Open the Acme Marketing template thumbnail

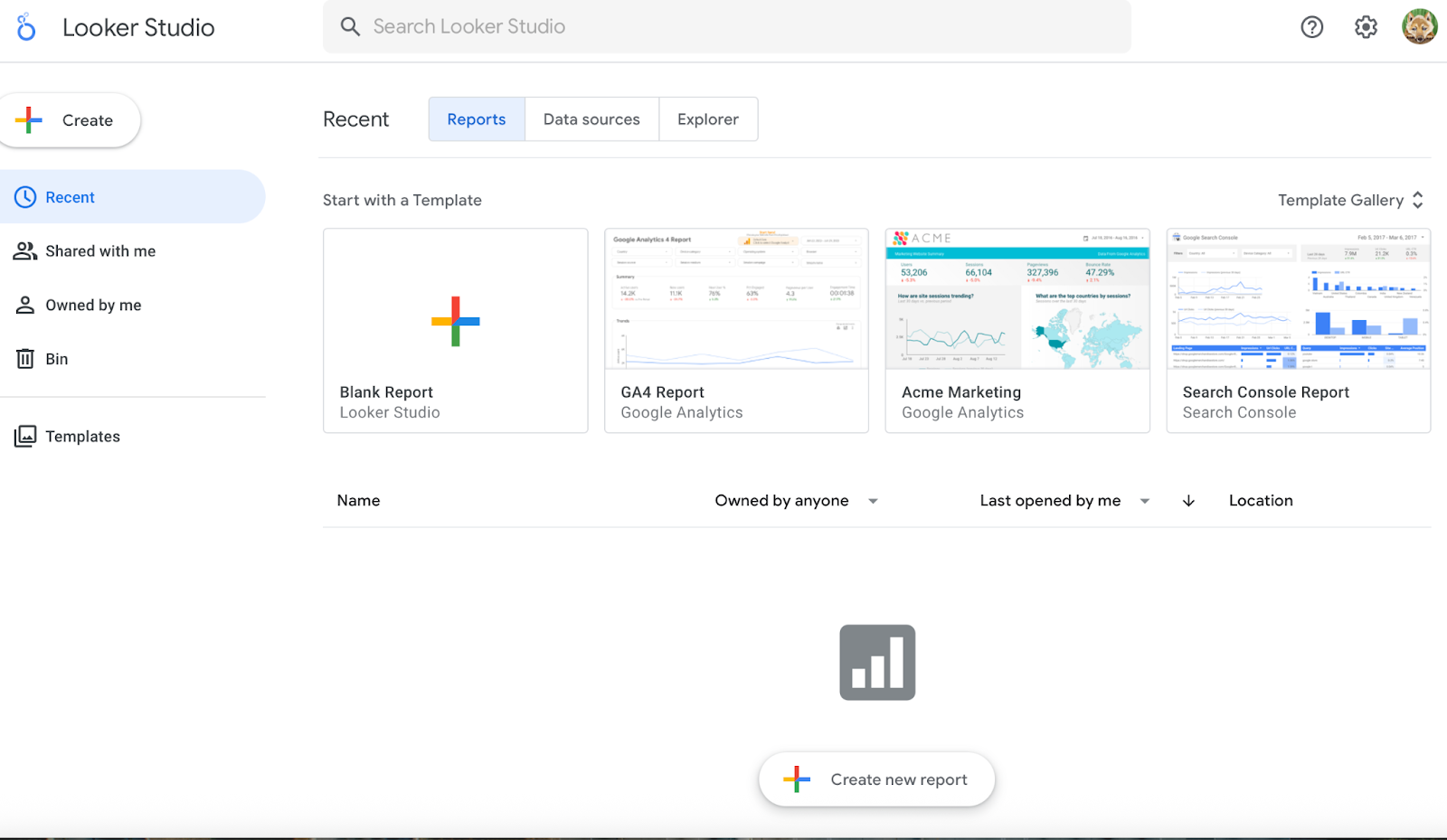tap(1017, 299)
